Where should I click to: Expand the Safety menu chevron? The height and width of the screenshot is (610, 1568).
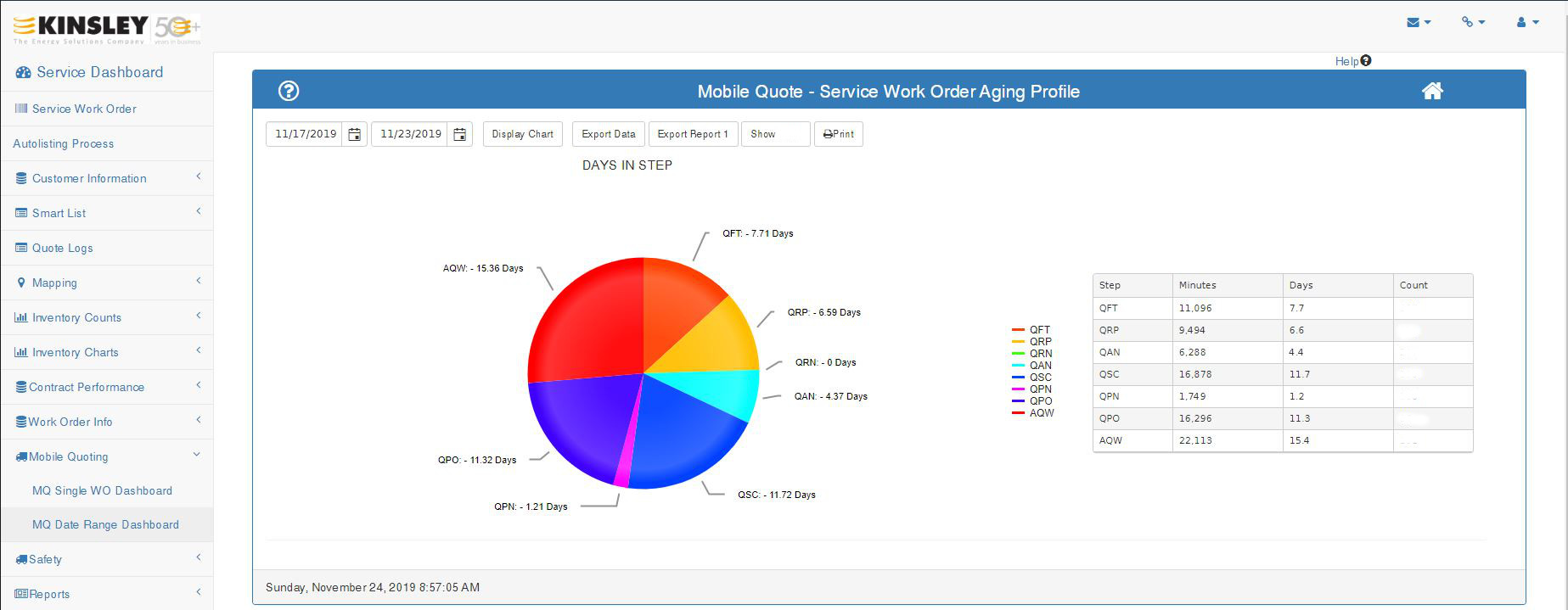(199, 557)
